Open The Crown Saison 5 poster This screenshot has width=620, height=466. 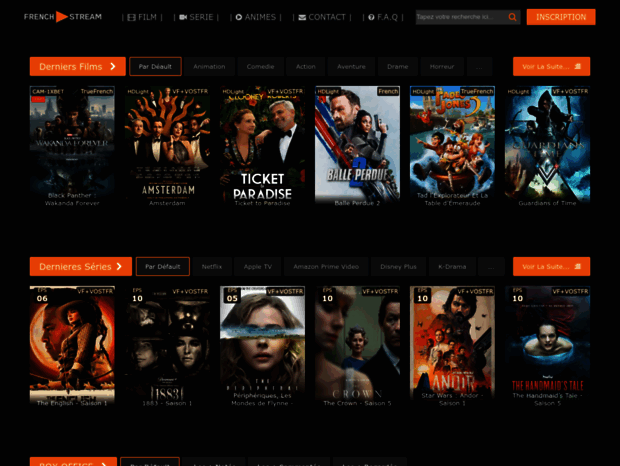point(358,345)
